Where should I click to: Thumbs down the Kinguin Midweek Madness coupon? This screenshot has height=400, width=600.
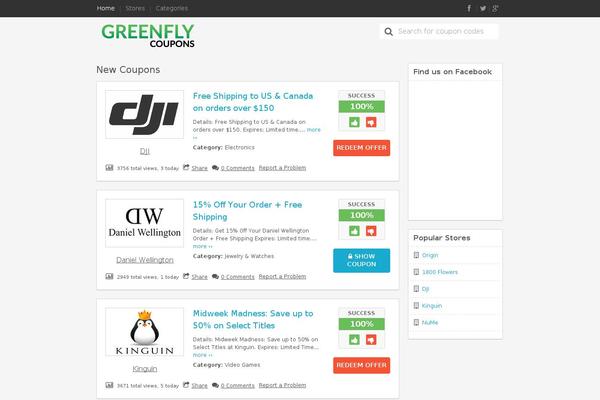[371, 340]
